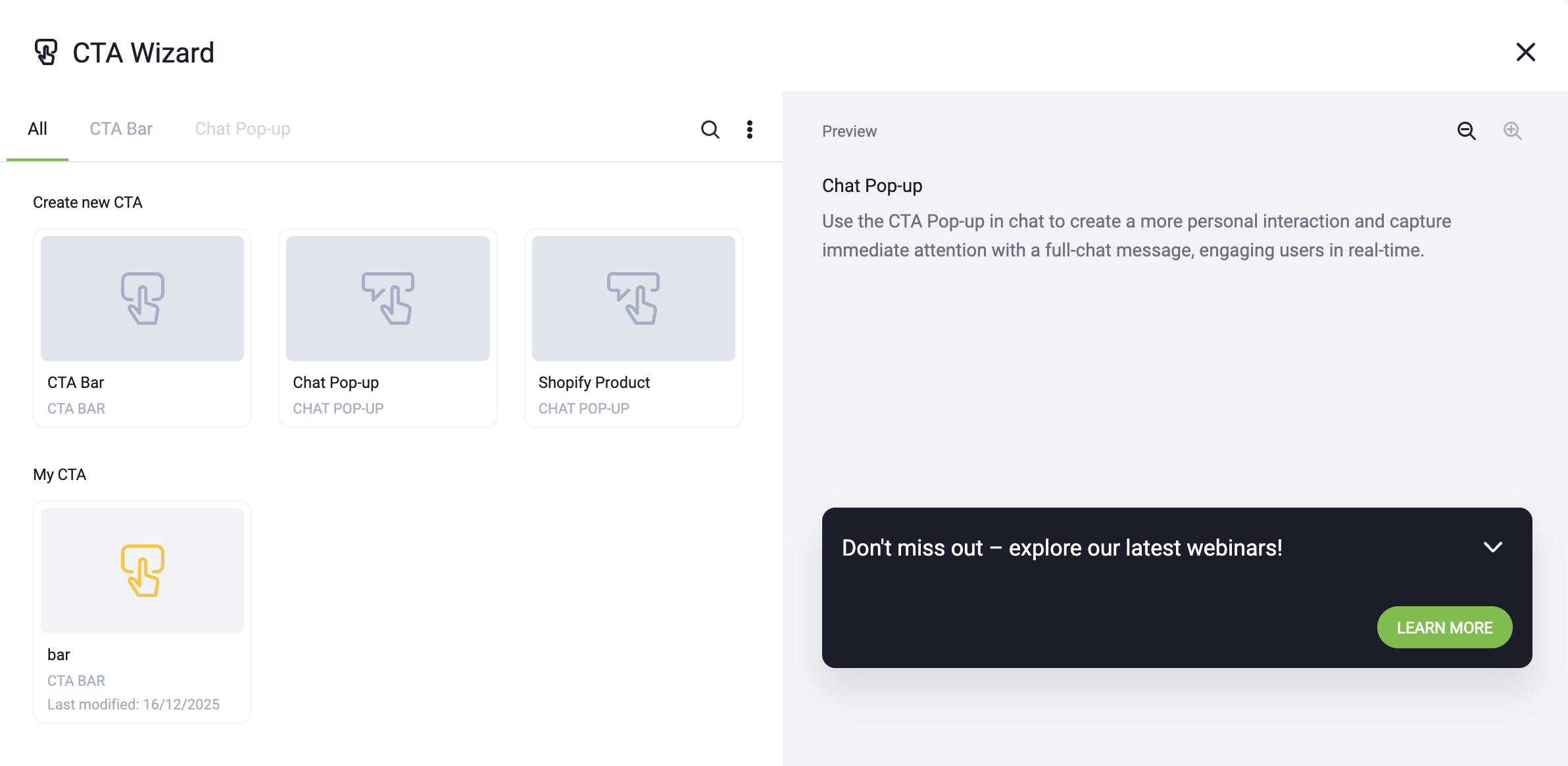
Task: Click the Chat Pop-up template thumbnail icon
Action: tap(387, 298)
